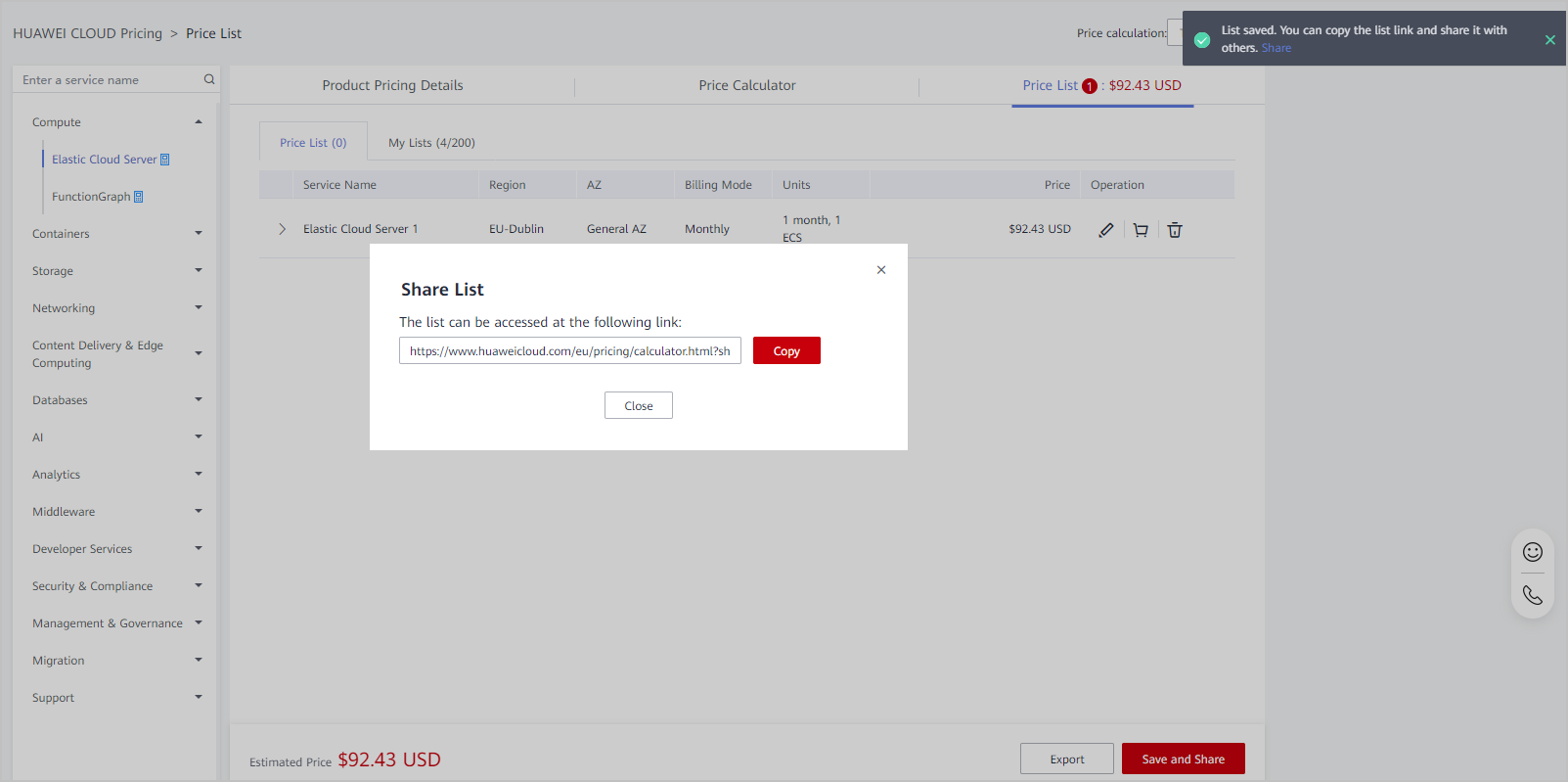Viewport: 1568px width, 782px height.
Task: Click the AZ column header
Action: 594,185
